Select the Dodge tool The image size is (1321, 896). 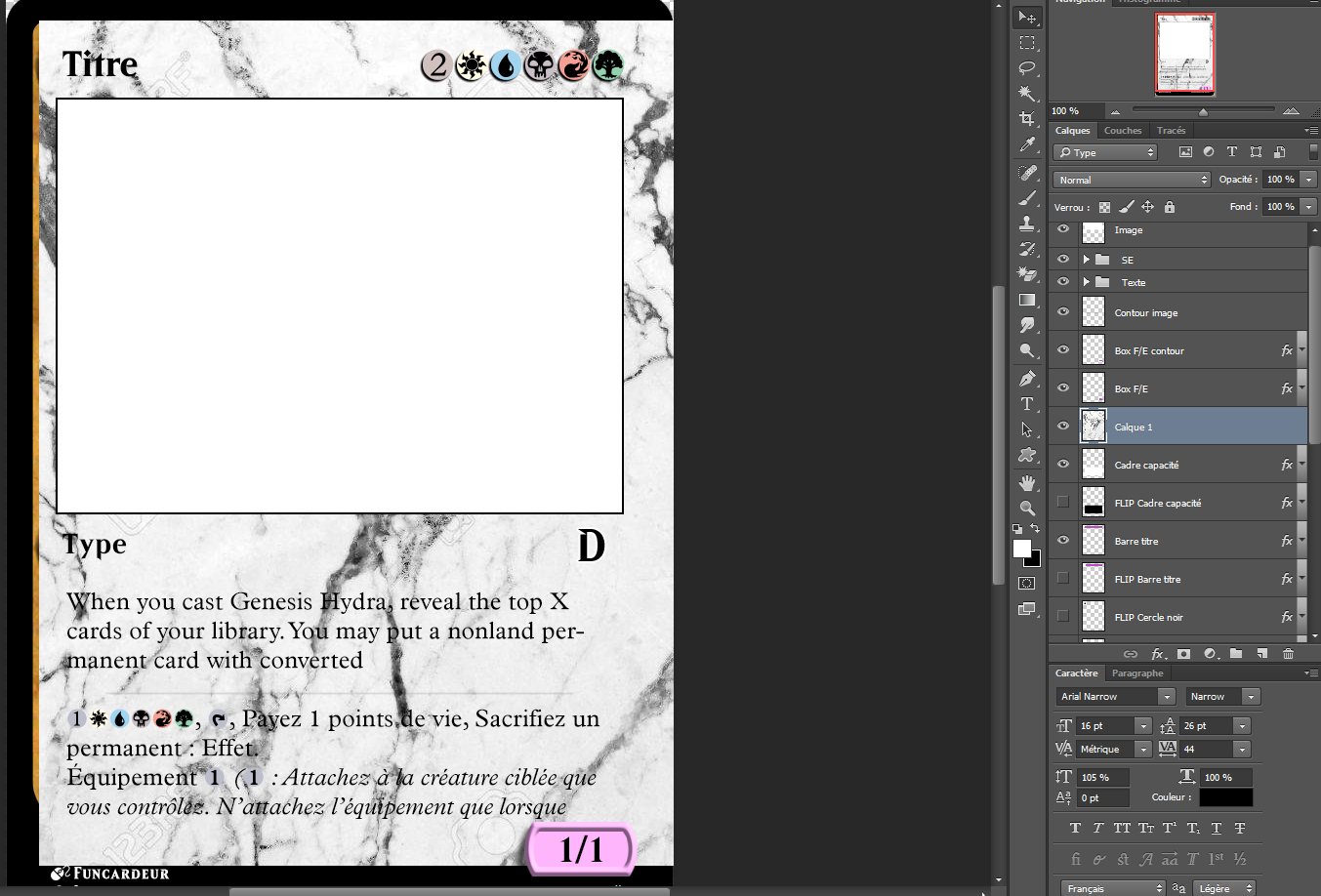pyautogui.click(x=1027, y=350)
